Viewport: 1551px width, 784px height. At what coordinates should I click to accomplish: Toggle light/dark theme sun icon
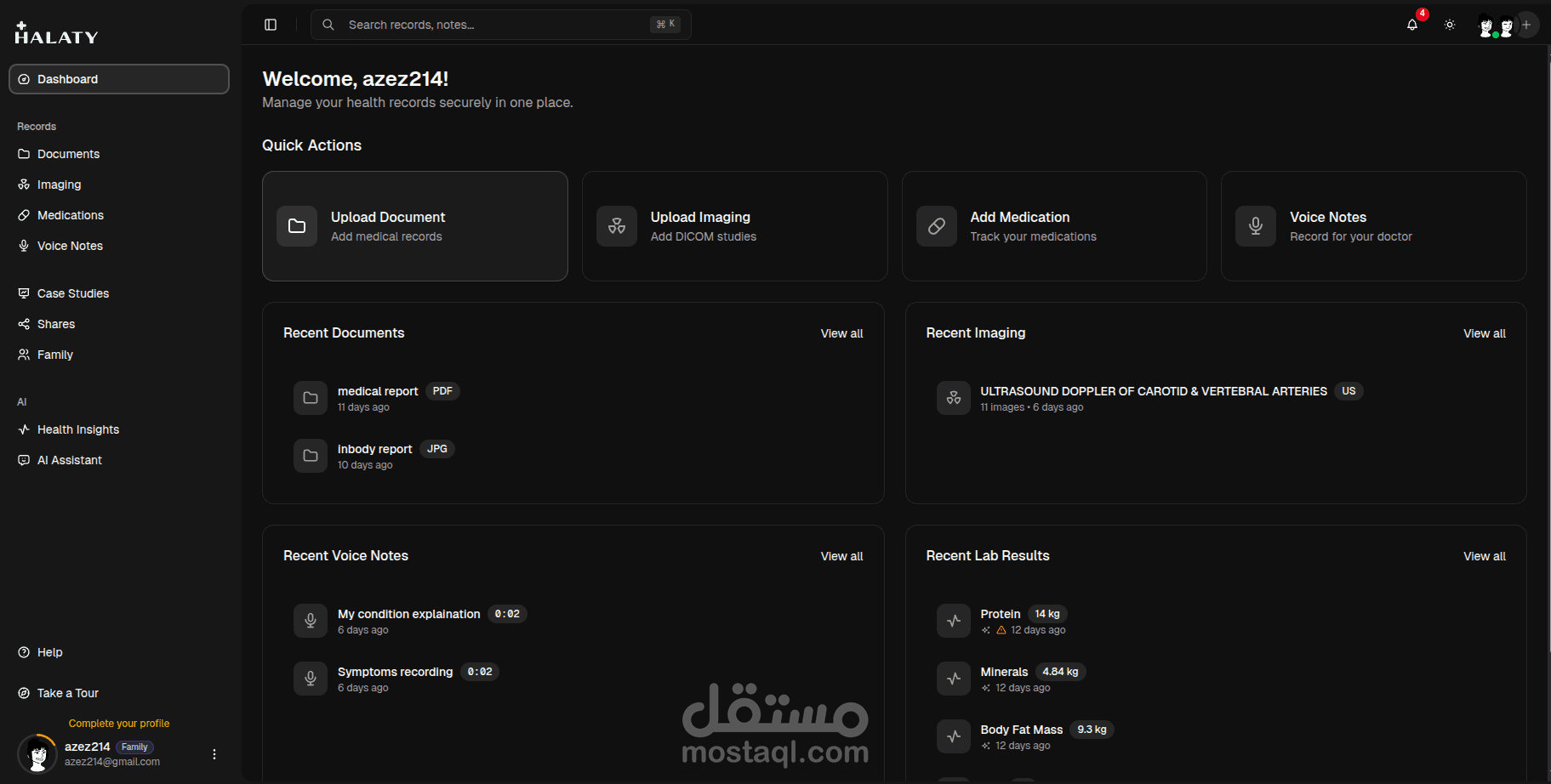click(1450, 25)
